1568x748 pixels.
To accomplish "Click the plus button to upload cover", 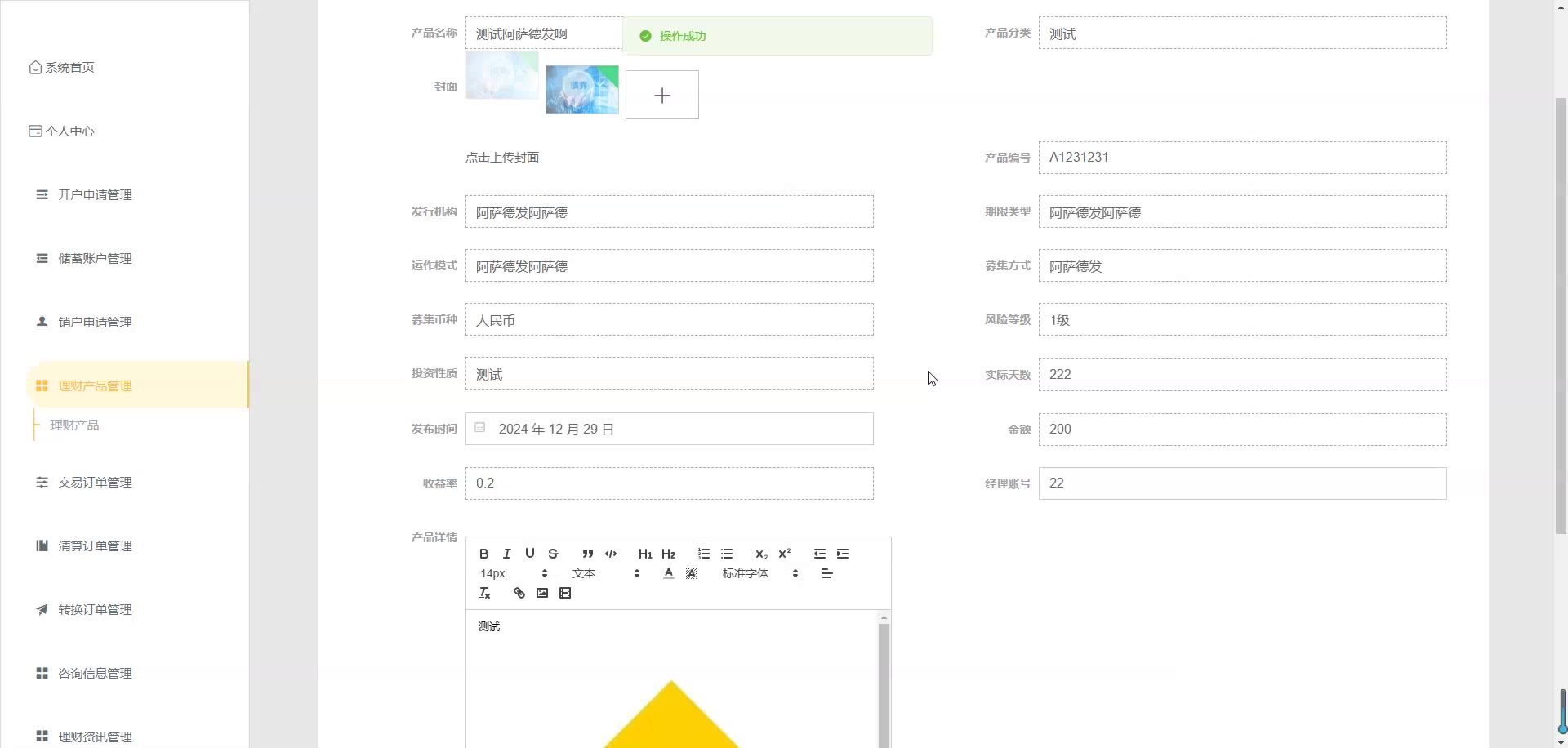I will tap(662, 95).
